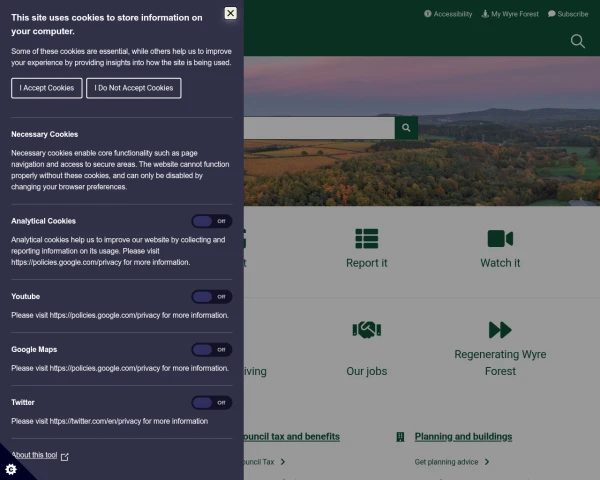This screenshot has height=480, width=600.
Task: Click the cookie settings gear icon
Action: [x=11, y=469]
